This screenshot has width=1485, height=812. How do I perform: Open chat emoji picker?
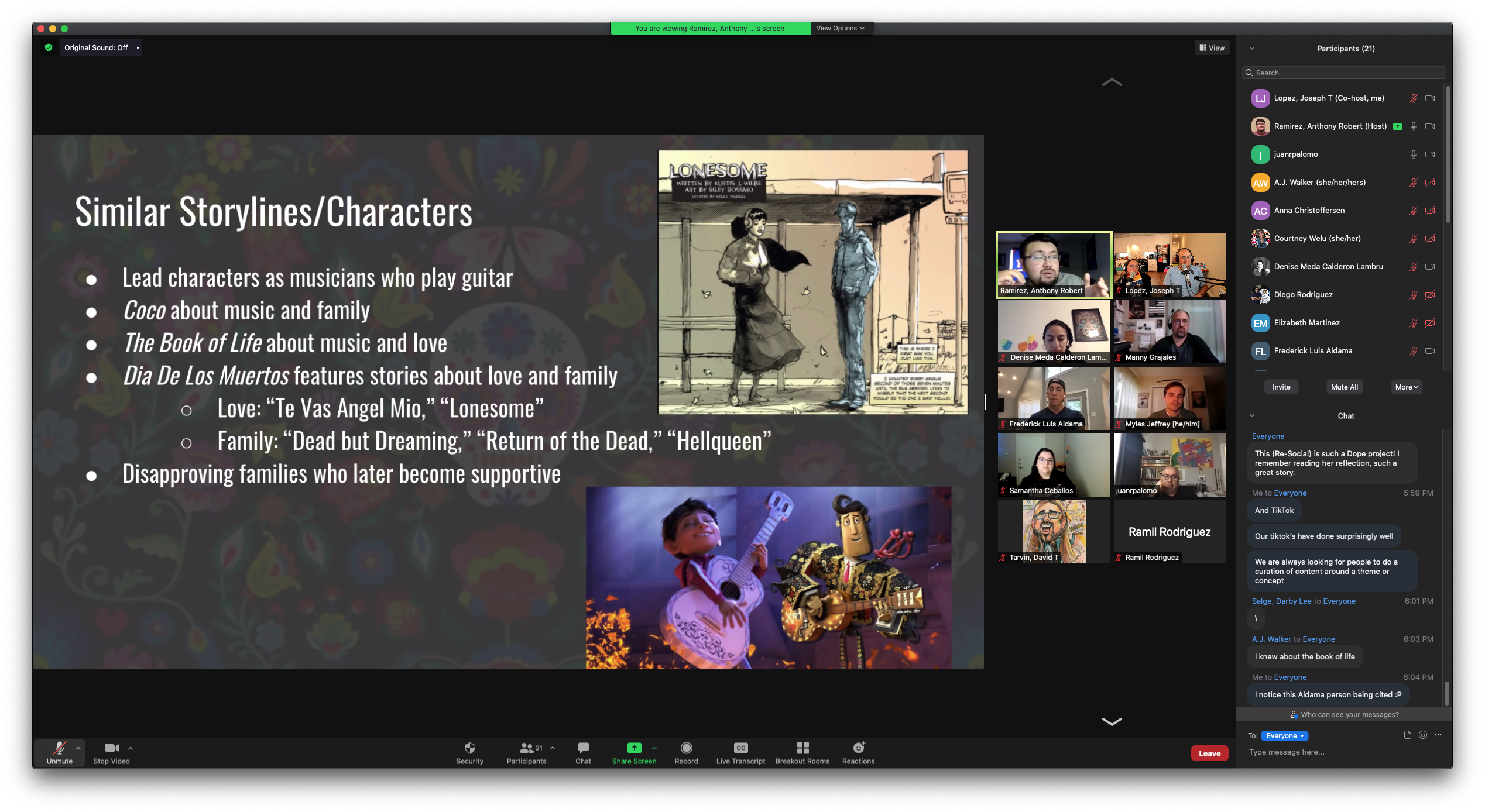1422,735
